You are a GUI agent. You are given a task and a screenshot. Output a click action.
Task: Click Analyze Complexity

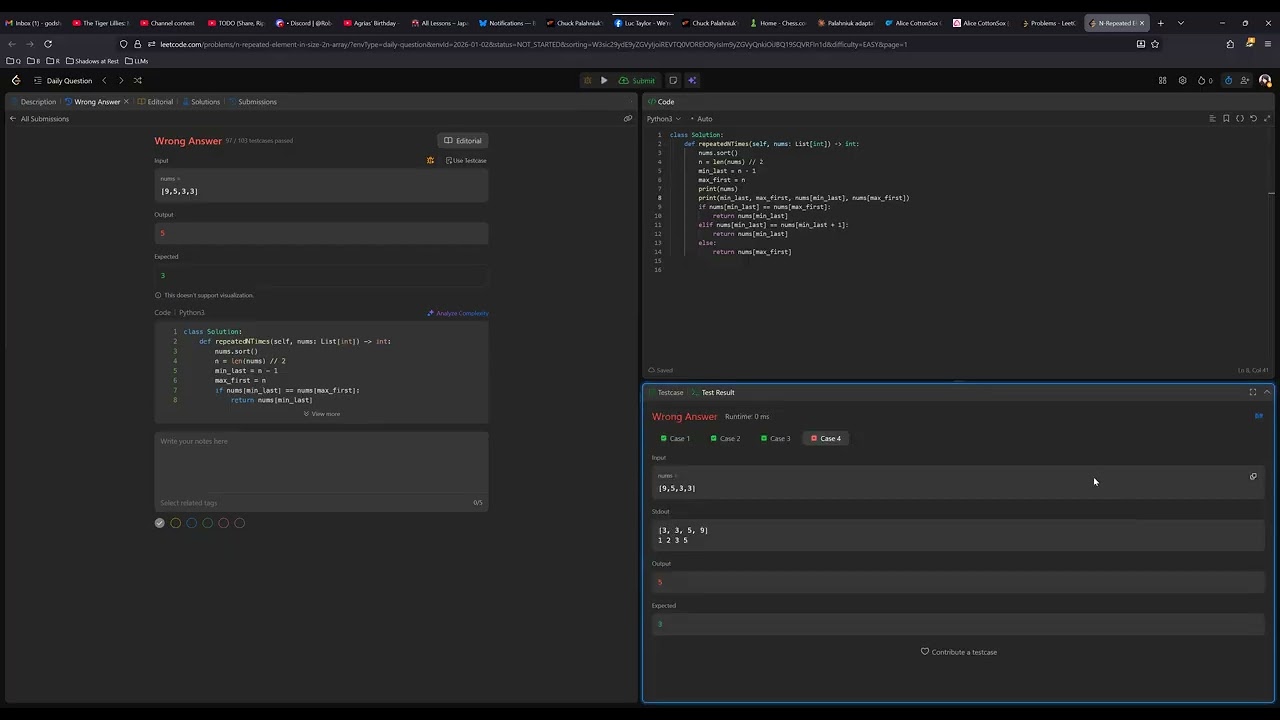coord(458,313)
